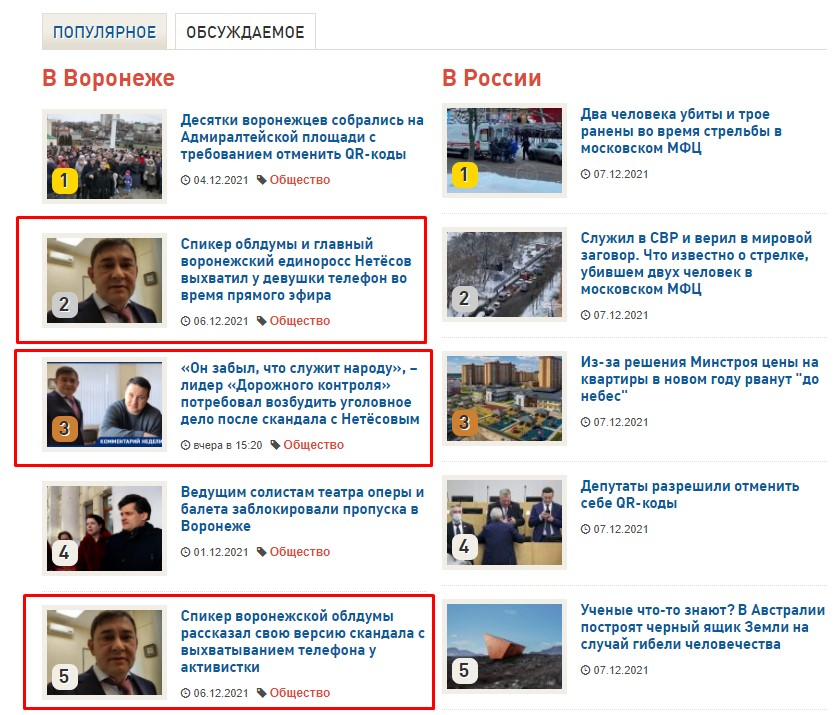
Task: Switch to the ОБСУЖДАЕМОЕ tab
Action: pos(245,32)
